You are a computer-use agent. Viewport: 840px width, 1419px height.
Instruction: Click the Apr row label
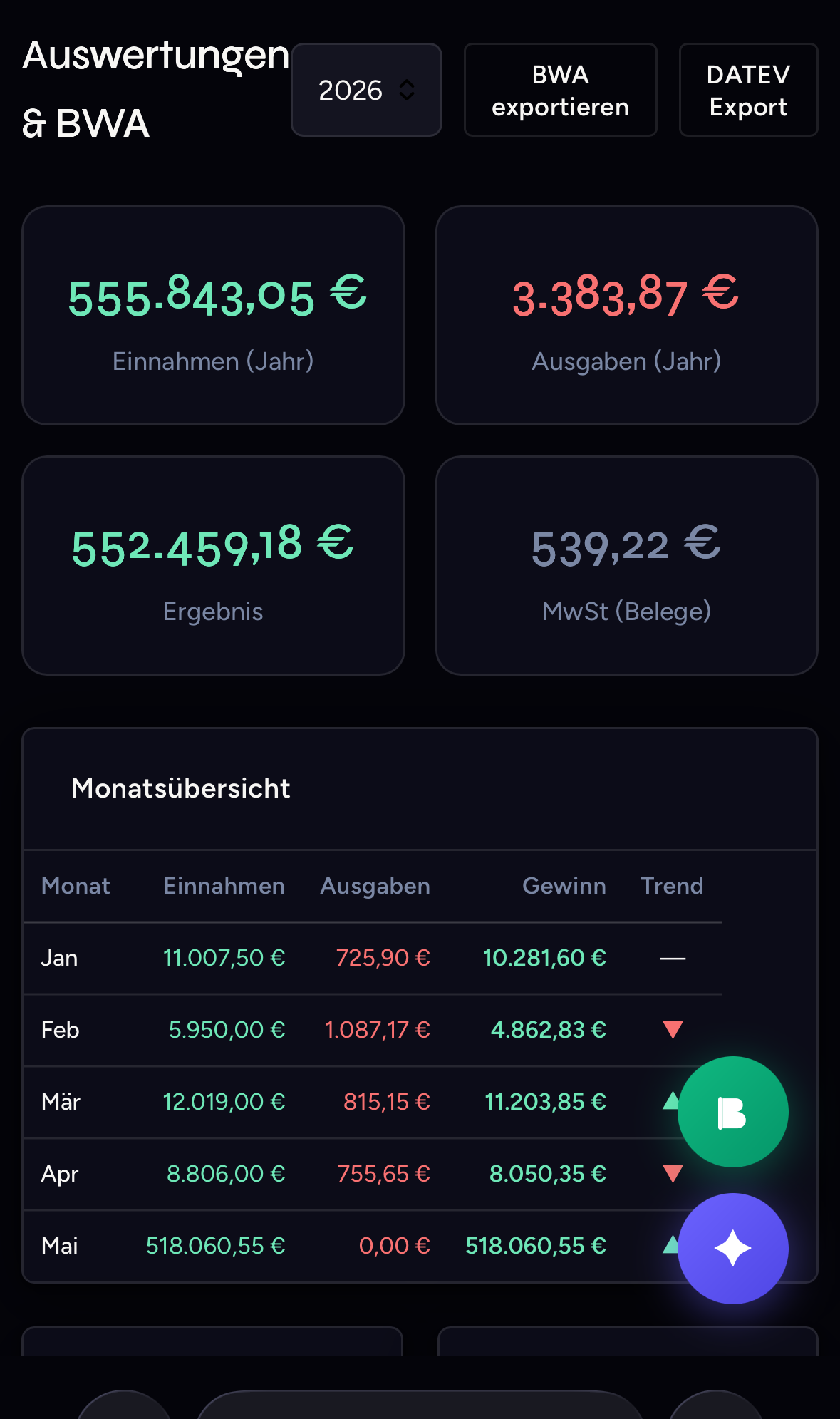tap(60, 1174)
